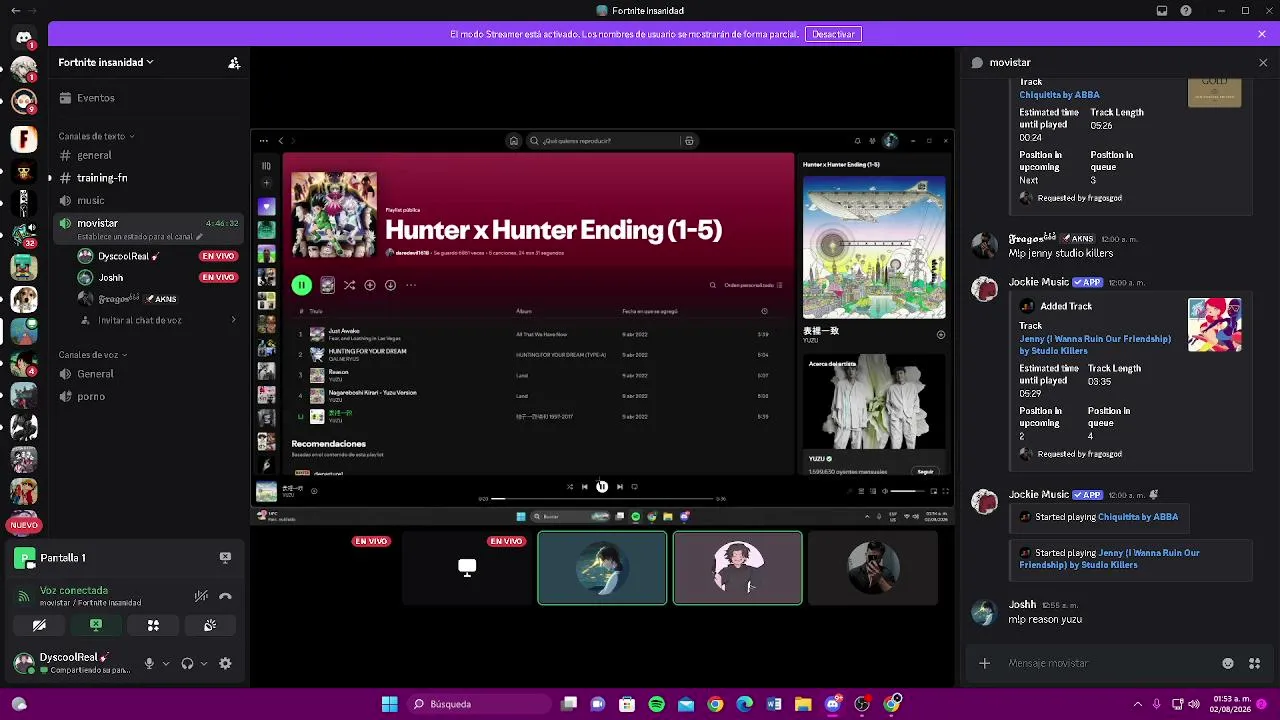Download the Spotify playlist
This screenshot has height=720, width=1280.
click(390, 285)
